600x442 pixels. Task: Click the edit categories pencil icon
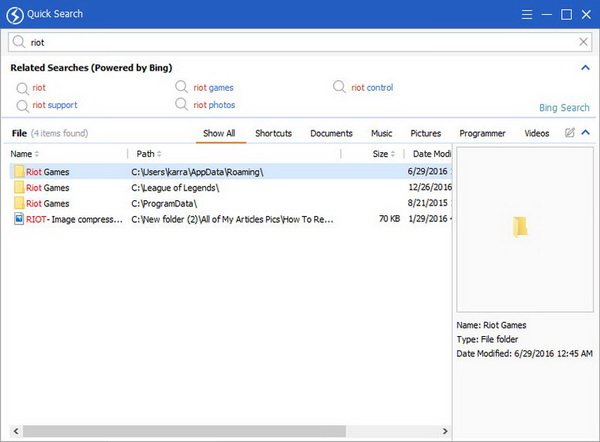coord(570,133)
